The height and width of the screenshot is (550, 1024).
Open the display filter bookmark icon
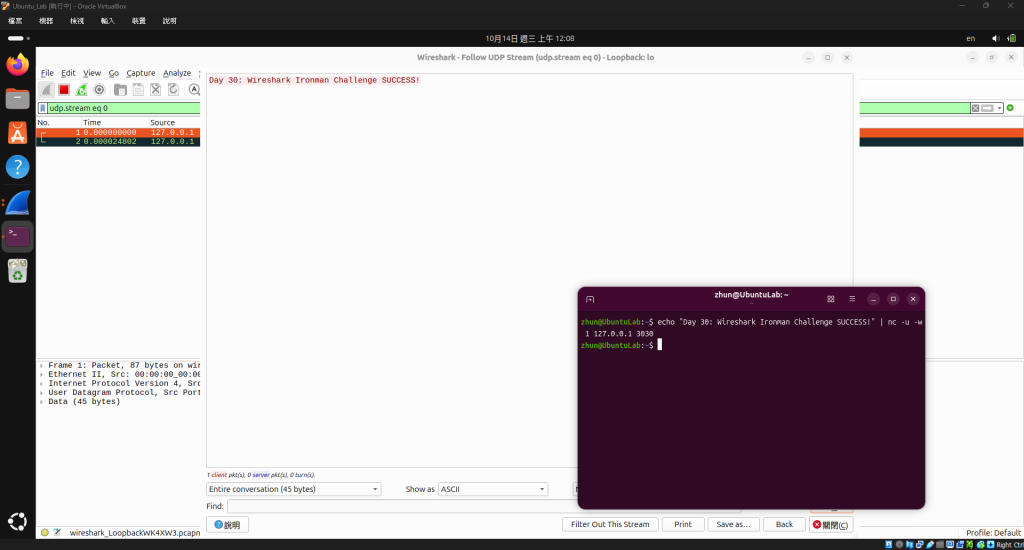43,108
